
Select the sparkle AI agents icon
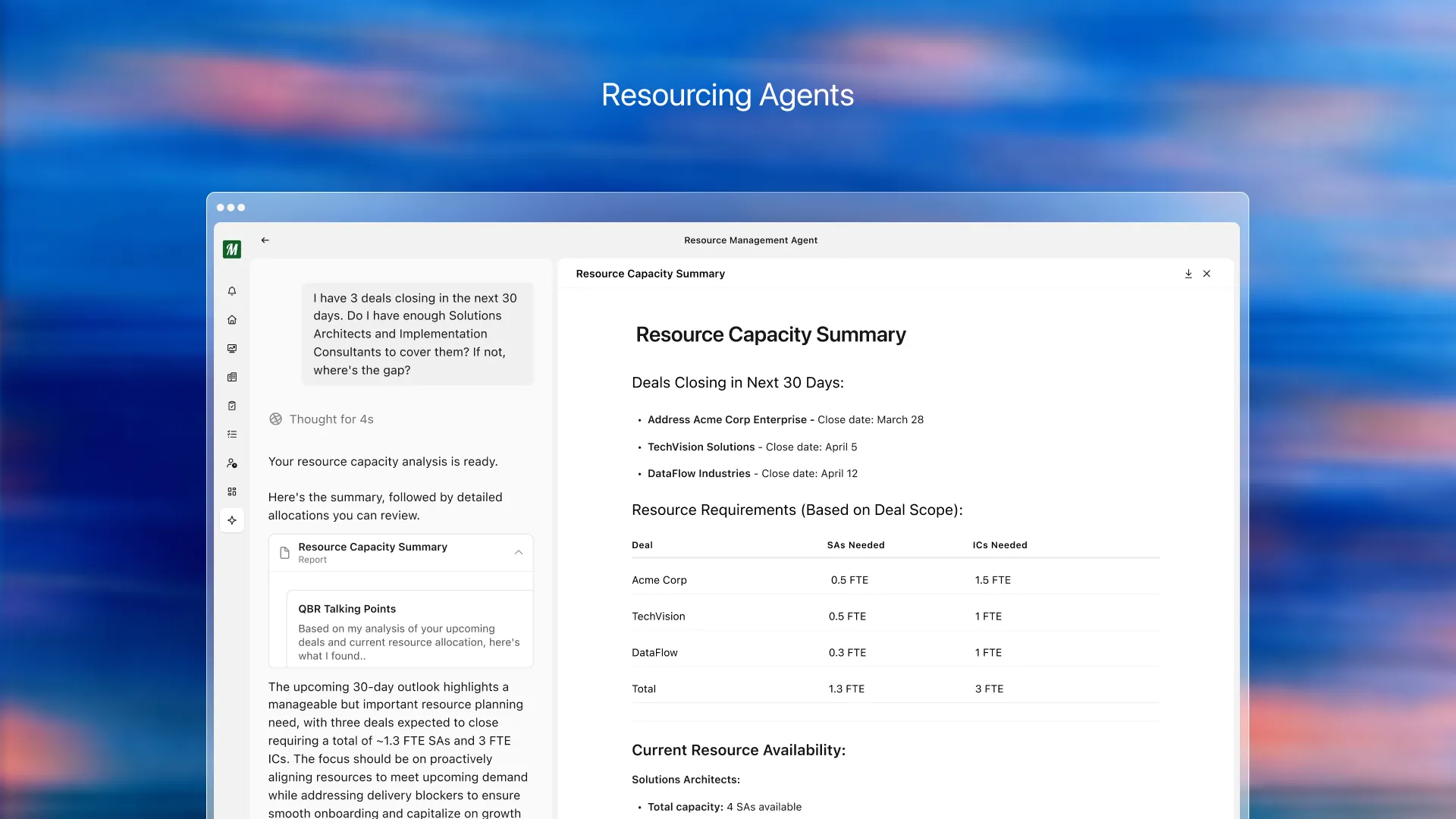[x=232, y=520]
